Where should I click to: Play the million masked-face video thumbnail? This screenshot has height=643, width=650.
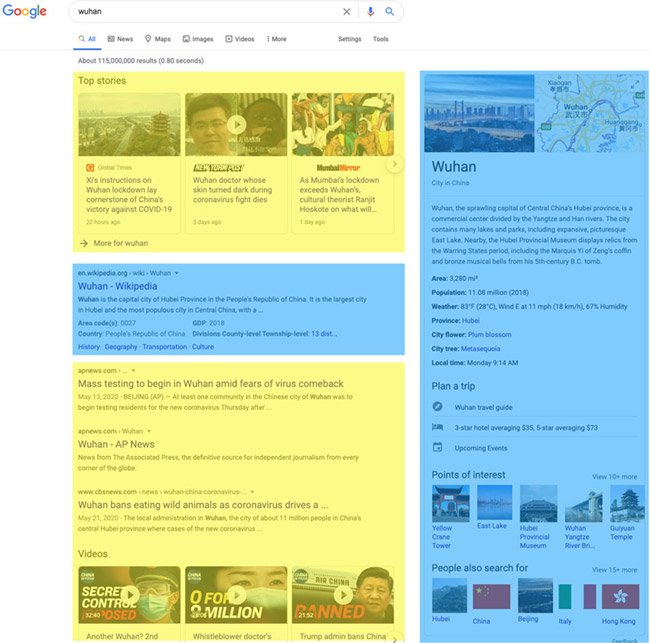click(x=236, y=595)
